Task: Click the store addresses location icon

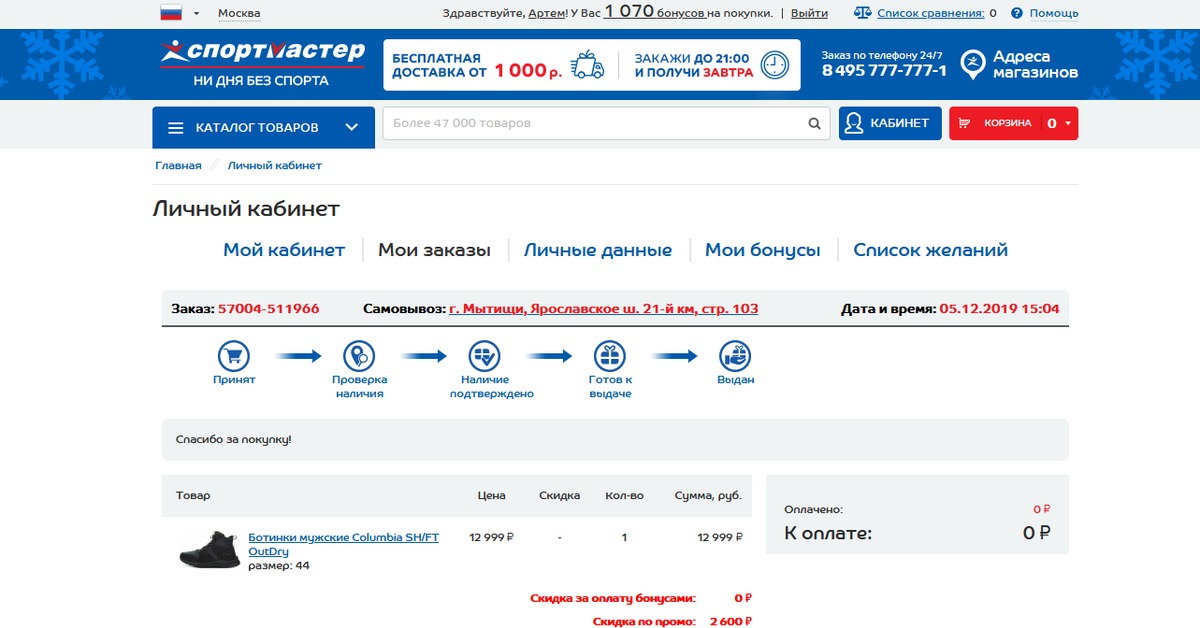Action: pyautogui.click(x=971, y=65)
